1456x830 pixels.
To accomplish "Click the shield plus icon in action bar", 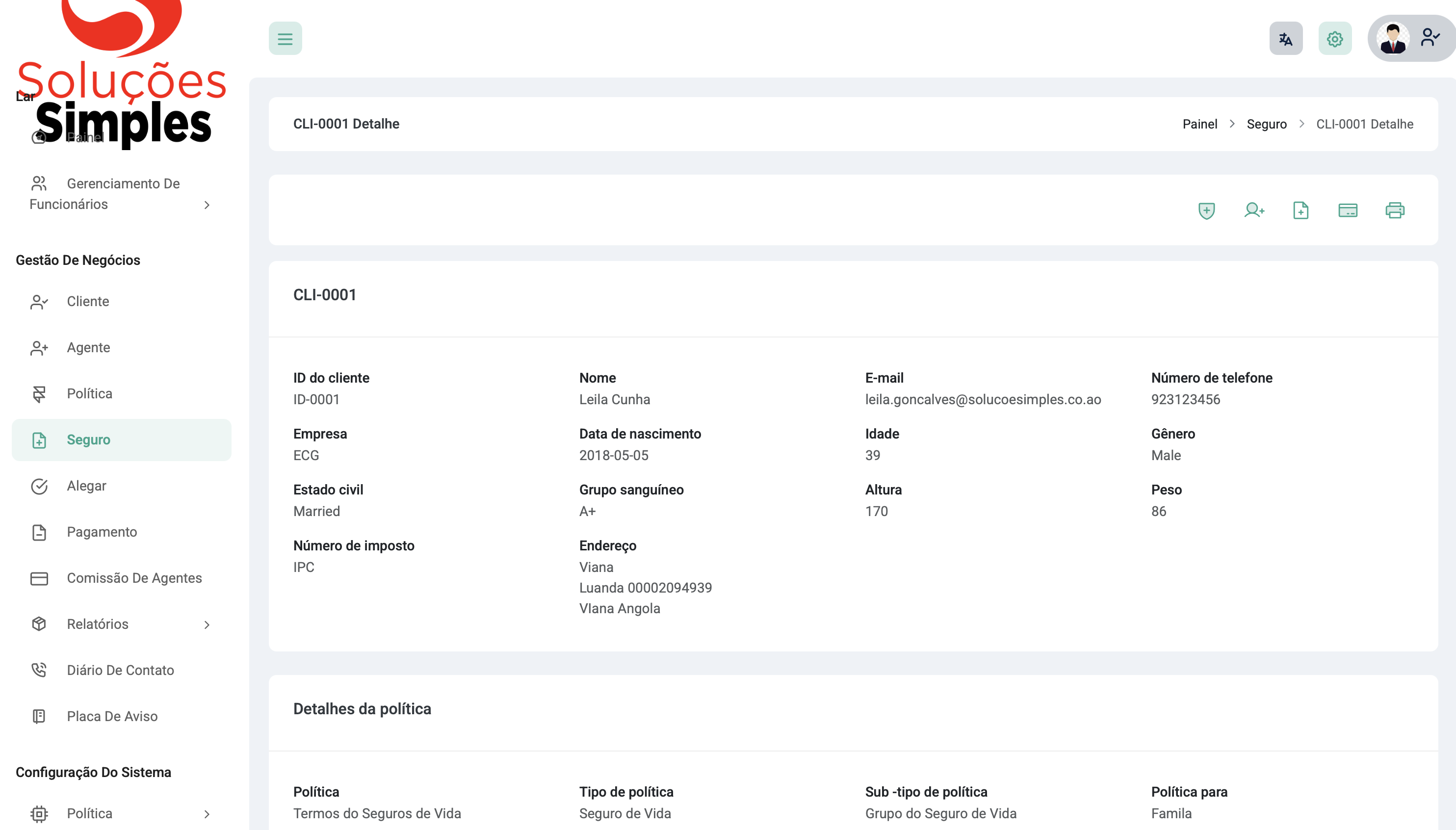I will [x=1206, y=210].
